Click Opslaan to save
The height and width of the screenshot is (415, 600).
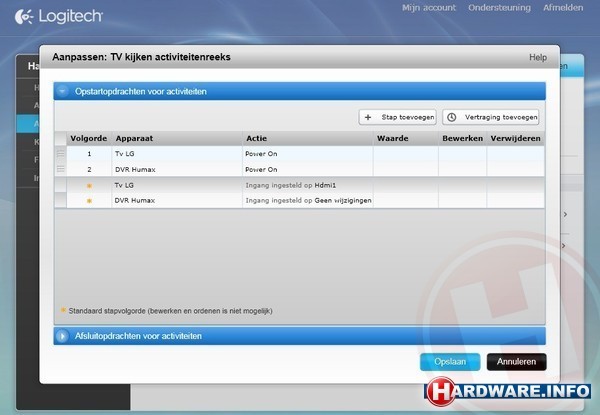pos(450,361)
